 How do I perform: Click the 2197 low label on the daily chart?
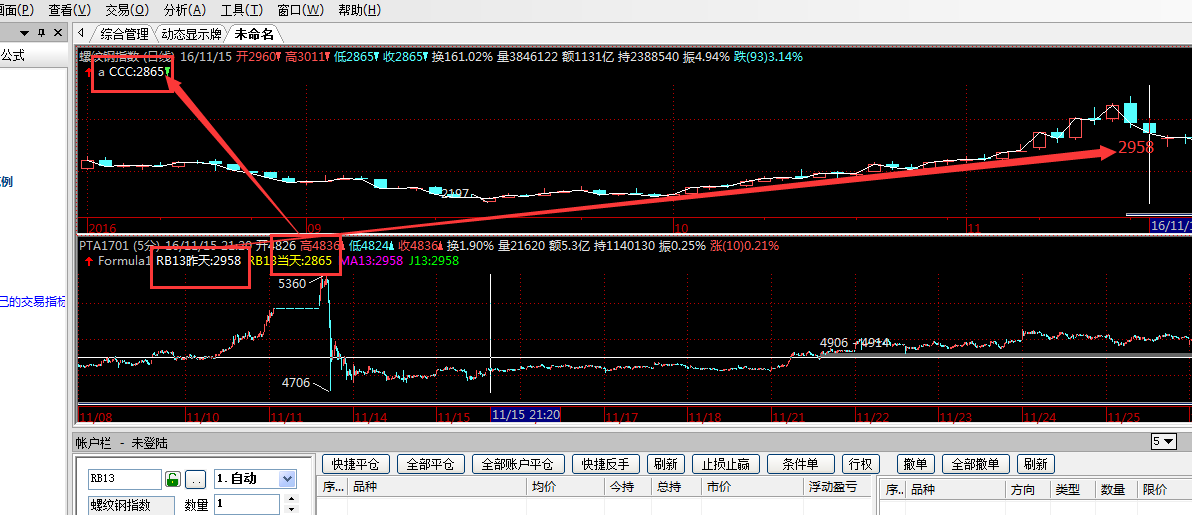(x=455, y=194)
